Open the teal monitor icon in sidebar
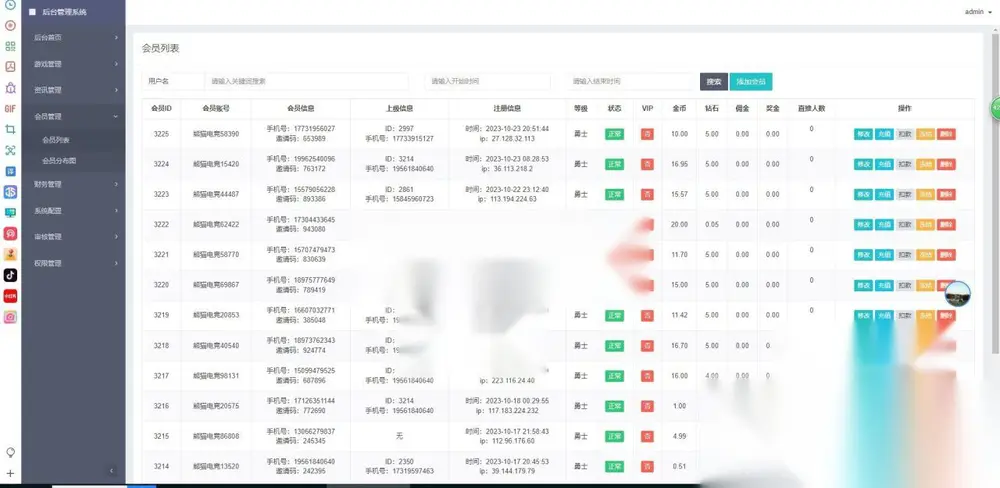Image resolution: width=1000 pixels, height=488 pixels. click(10, 212)
